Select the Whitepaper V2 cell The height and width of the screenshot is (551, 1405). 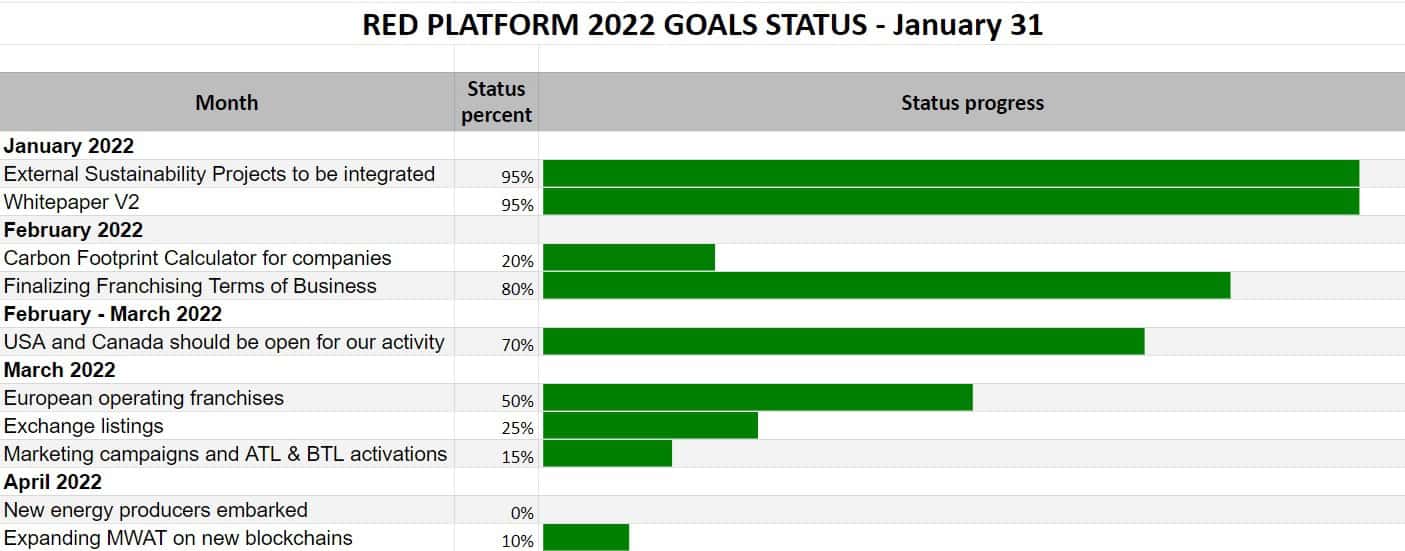(227, 202)
